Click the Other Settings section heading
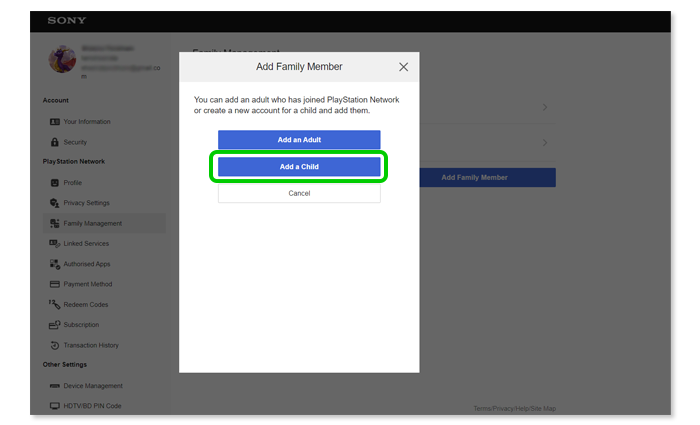700x425 pixels. pos(65,365)
